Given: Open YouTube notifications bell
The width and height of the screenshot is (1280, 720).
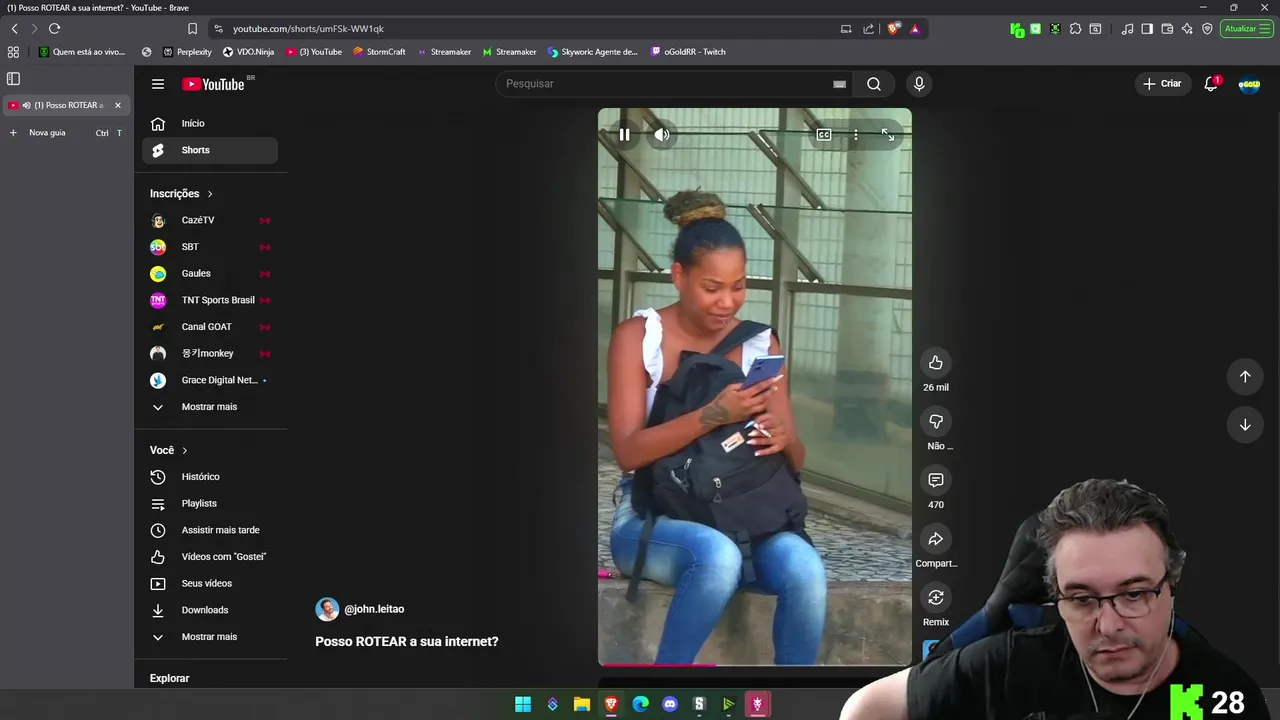Looking at the screenshot, I should pyautogui.click(x=1211, y=84).
